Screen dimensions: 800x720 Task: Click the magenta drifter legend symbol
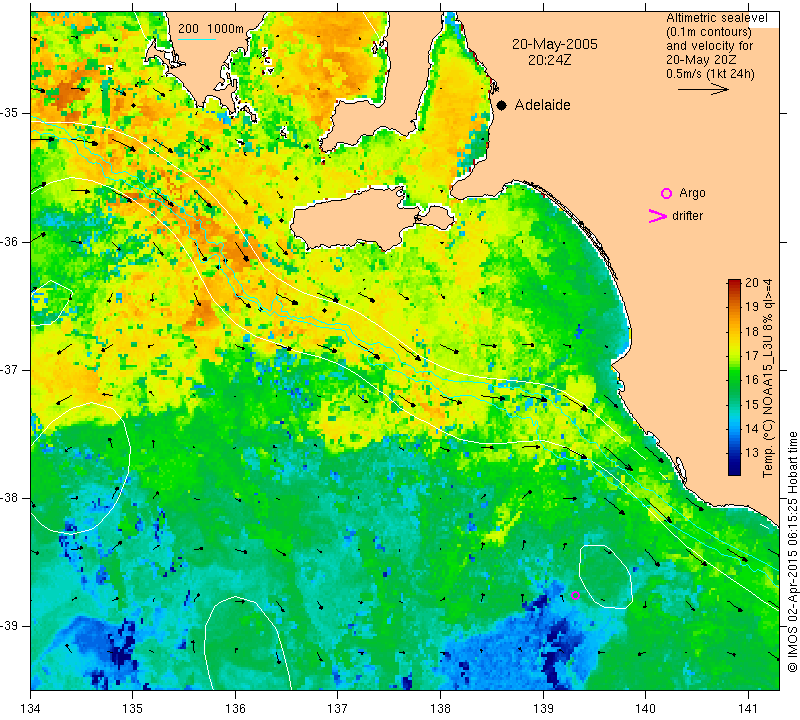658,216
